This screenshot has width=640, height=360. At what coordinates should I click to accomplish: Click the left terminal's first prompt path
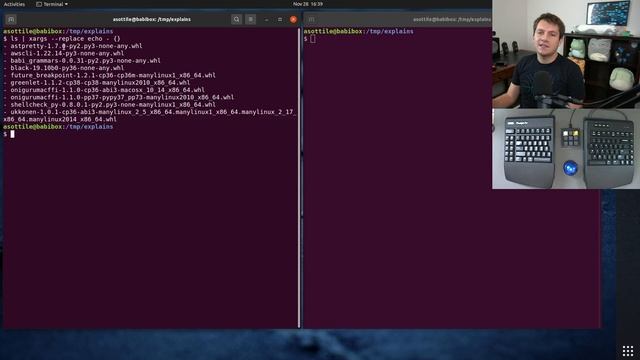click(x=89, y=31)
